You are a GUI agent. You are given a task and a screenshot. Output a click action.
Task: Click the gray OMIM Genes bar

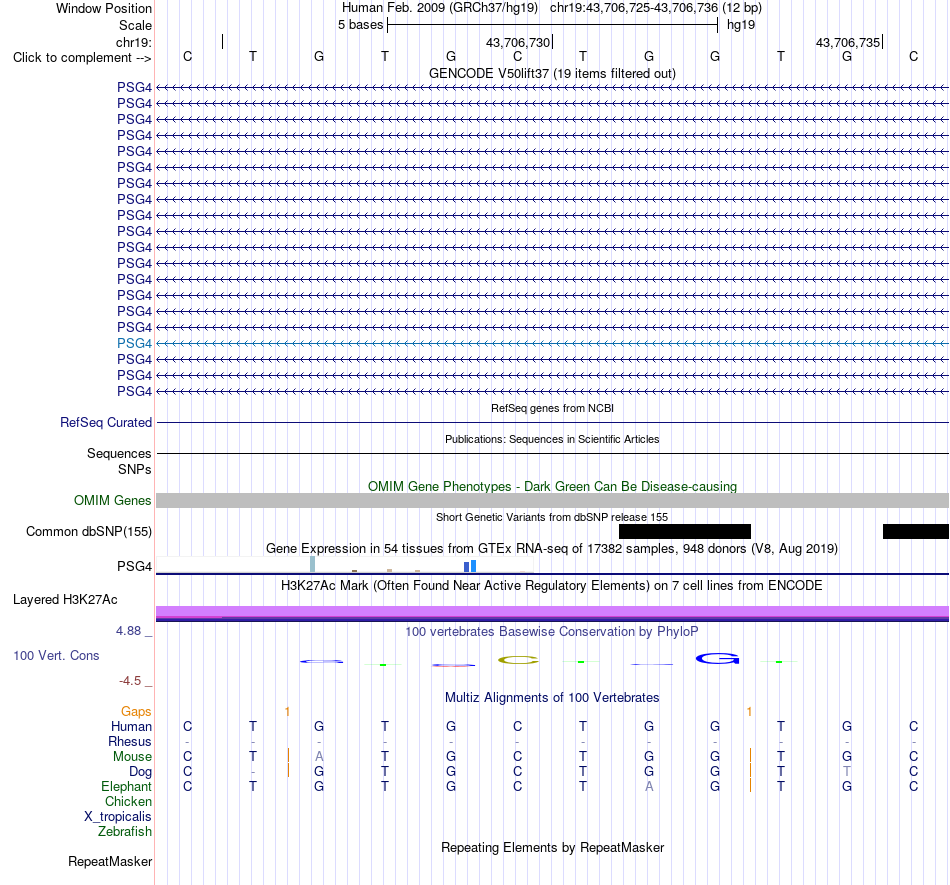(553, 500)
